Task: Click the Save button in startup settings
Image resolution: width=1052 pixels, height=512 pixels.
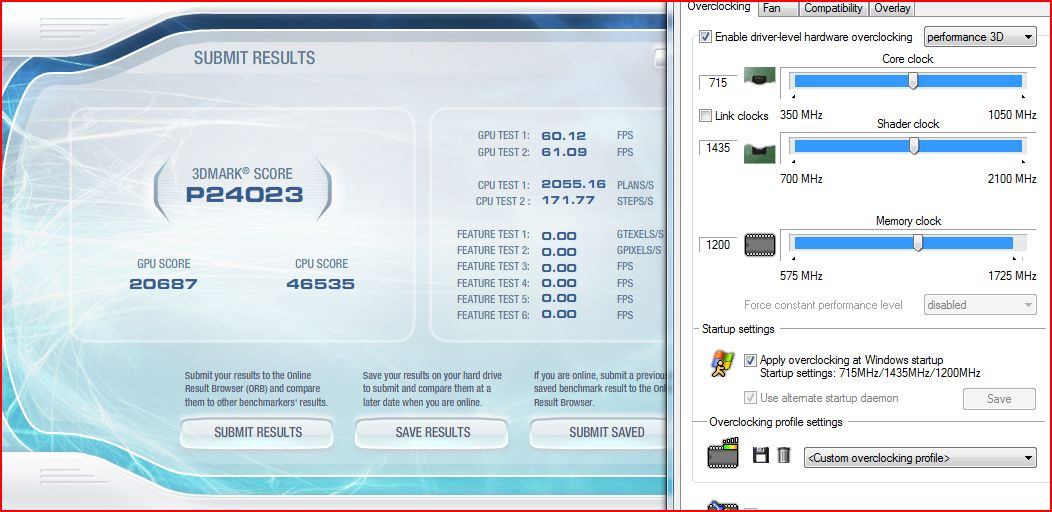Action: [999, 399]
